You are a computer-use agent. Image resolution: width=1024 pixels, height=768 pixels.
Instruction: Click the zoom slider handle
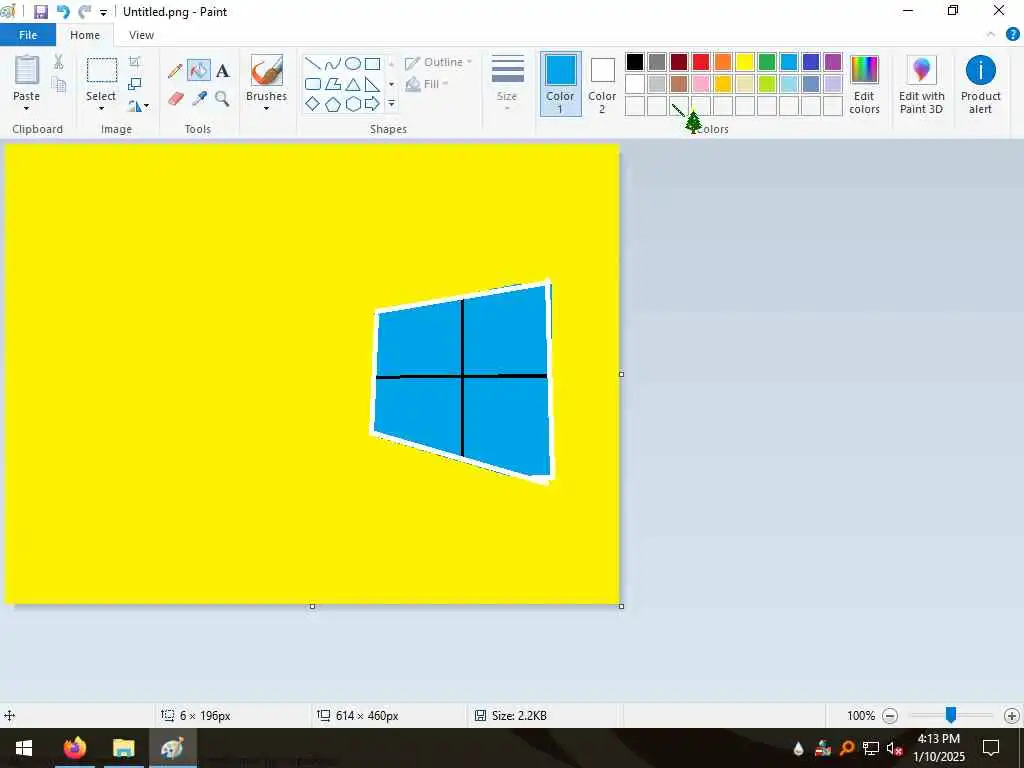(x=951, y=715)
